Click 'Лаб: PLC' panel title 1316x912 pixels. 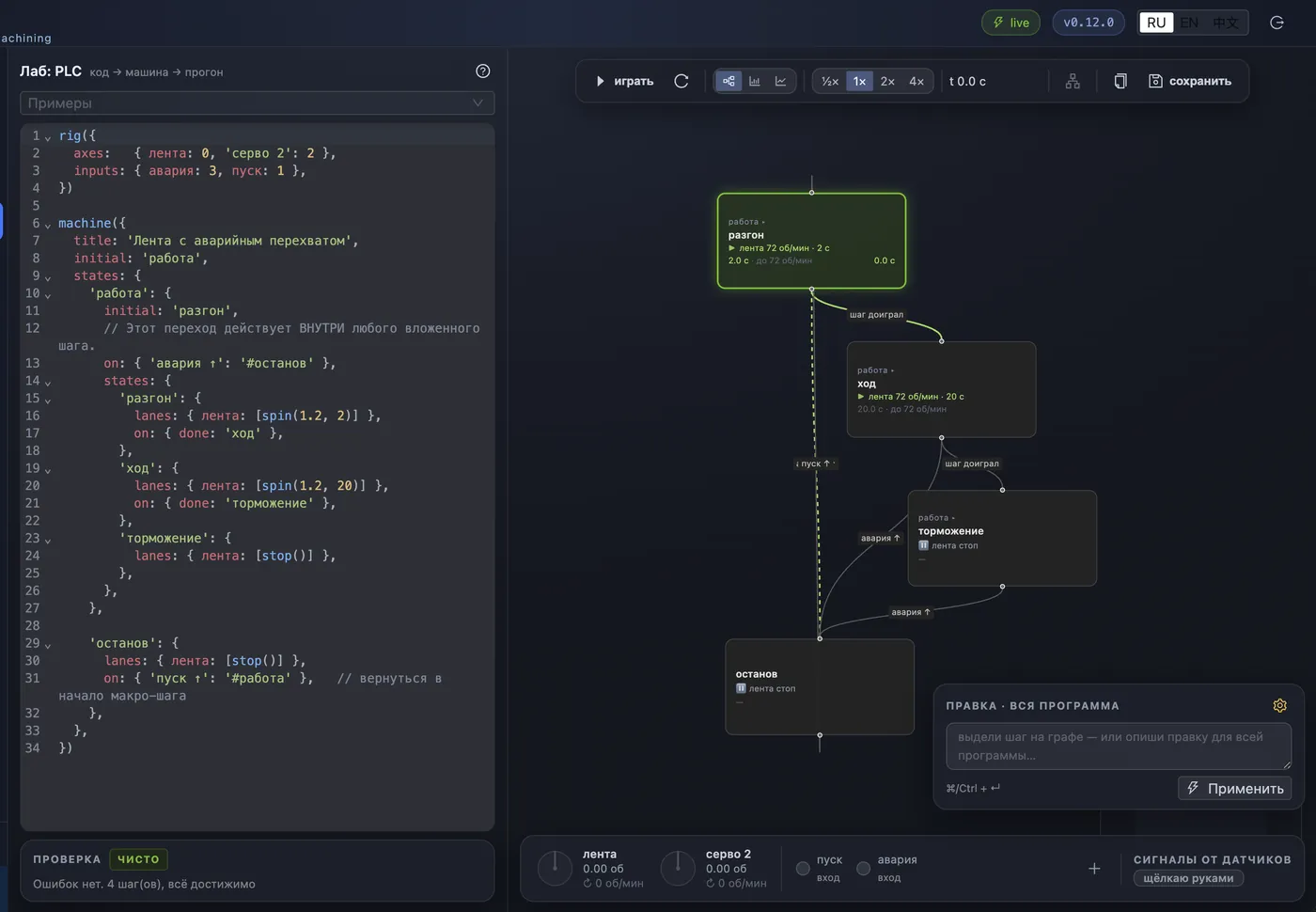pos(51,71)
